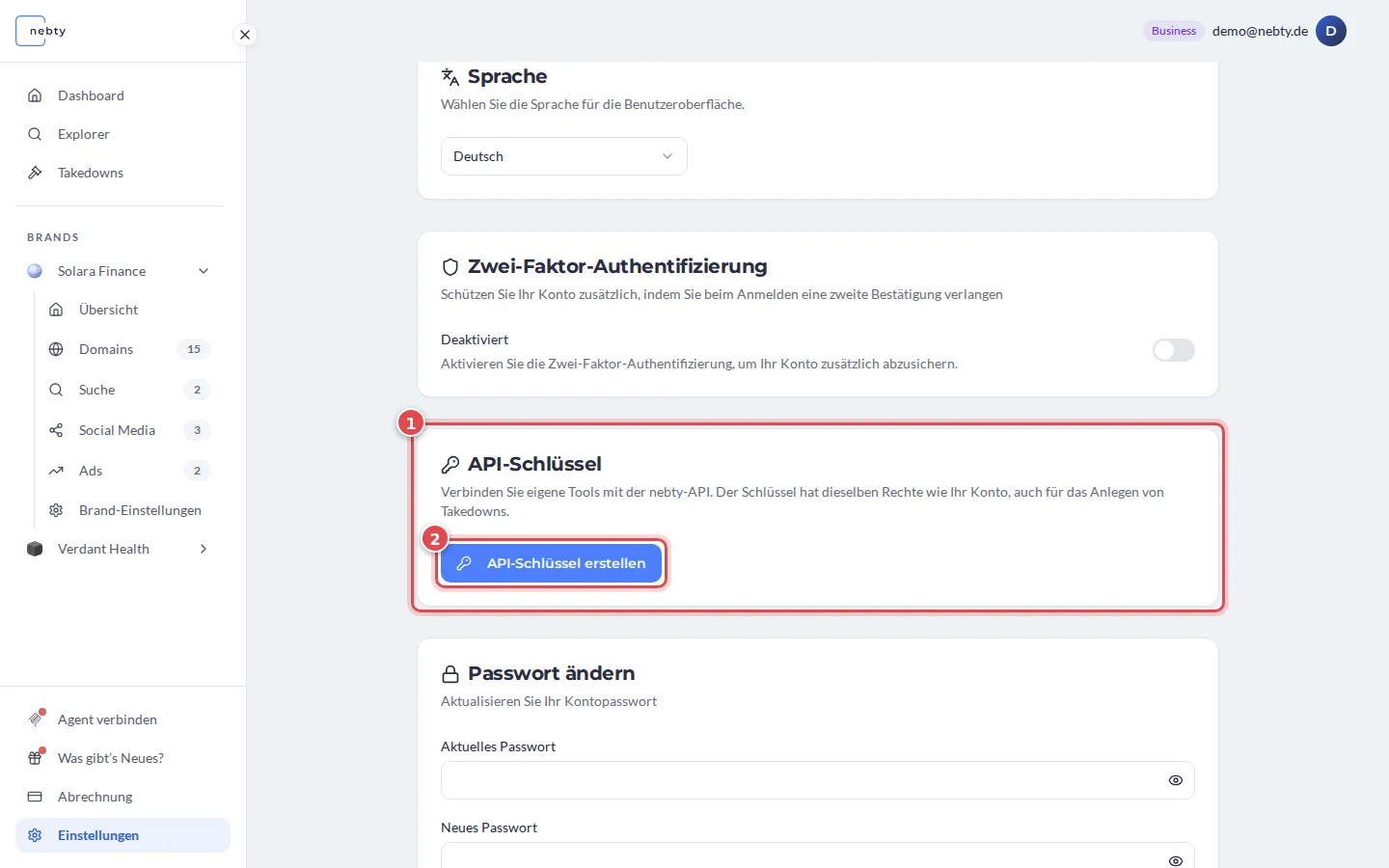The height and width of the screenshot is (868, 1389).
Task: Click API-Schlüssel erstellen button
Action: (x=551, y=563)
